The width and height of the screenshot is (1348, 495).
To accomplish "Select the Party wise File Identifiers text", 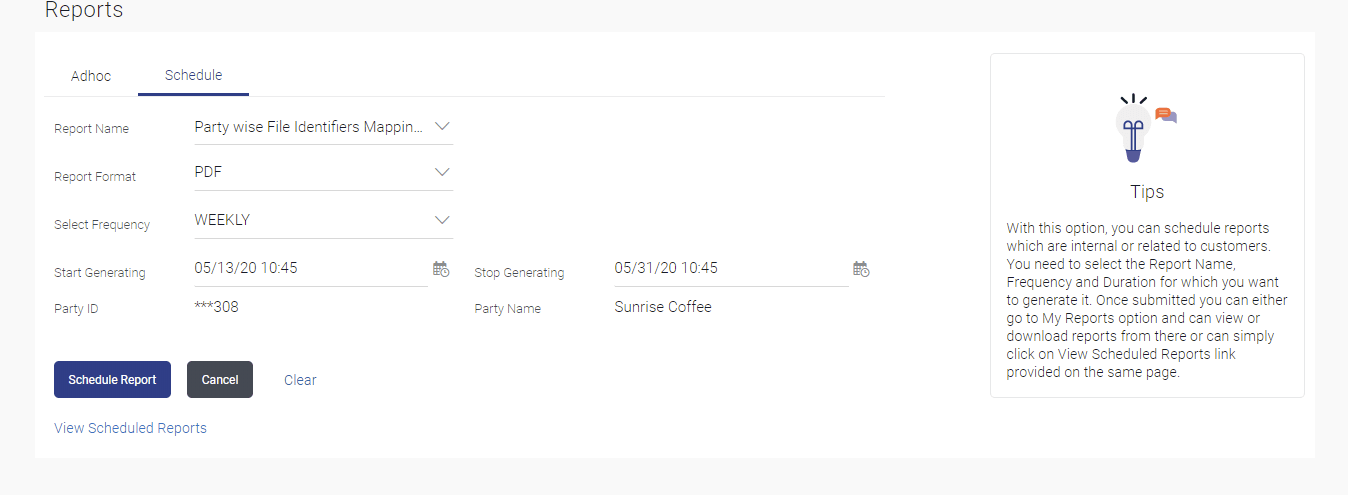I will click(x=308, y=127).
